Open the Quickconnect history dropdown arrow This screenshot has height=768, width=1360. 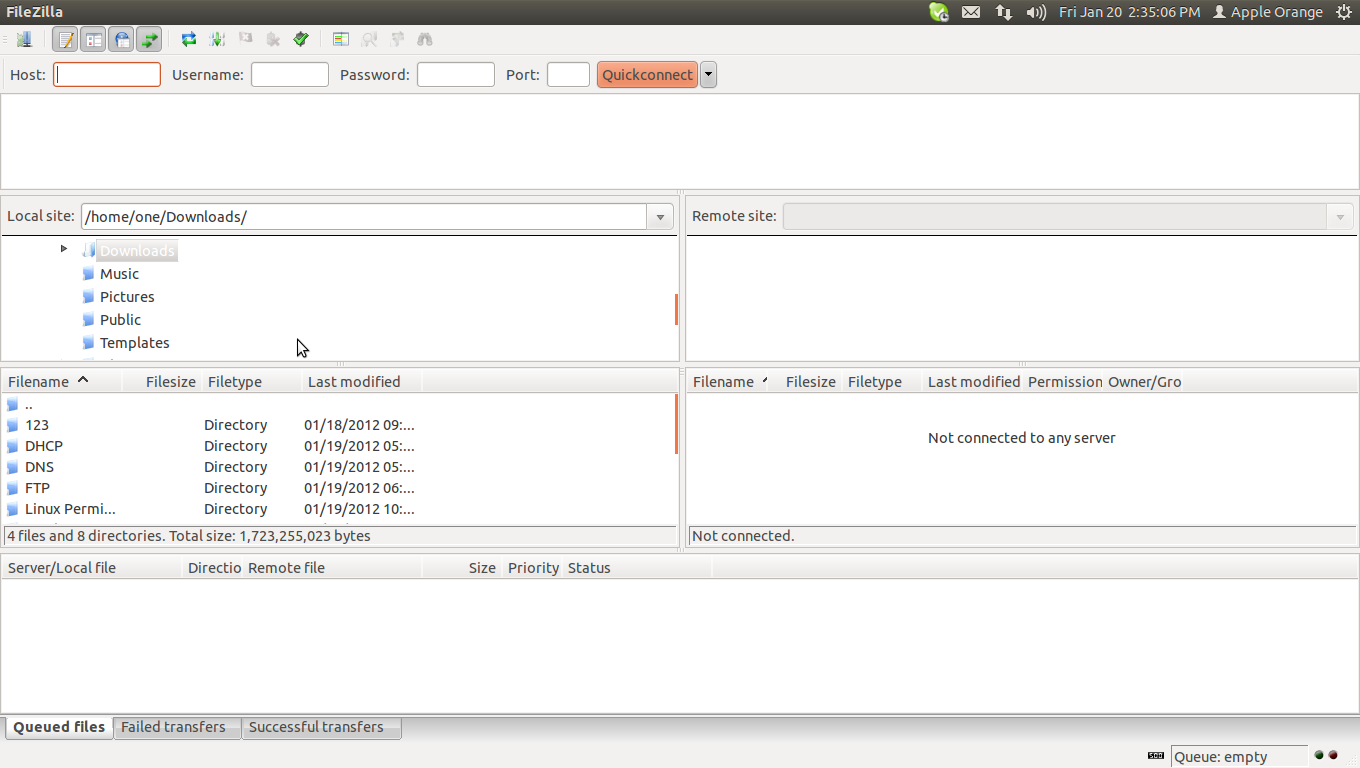coord(708,74)
